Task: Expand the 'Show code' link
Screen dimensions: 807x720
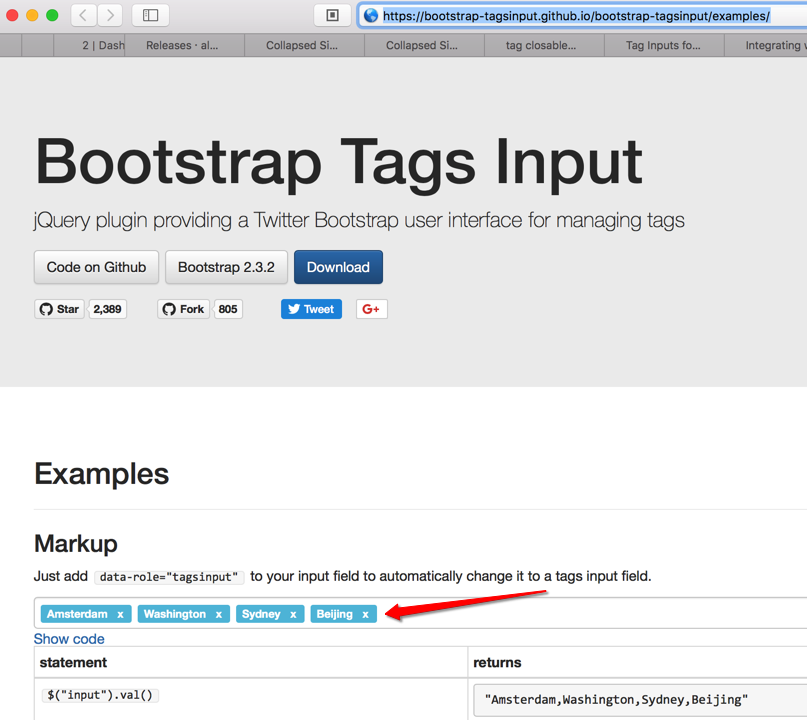Action: [x=69, y=639]
